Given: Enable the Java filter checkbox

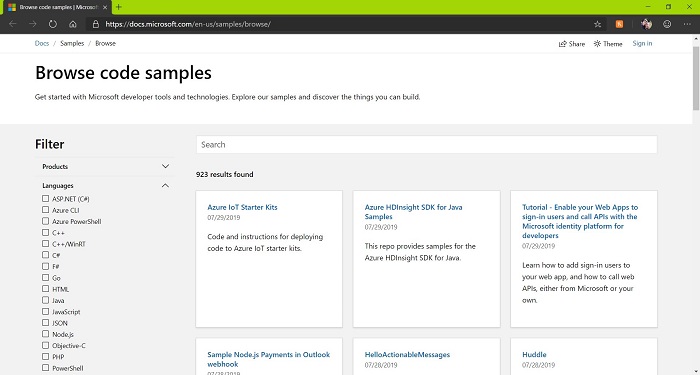Looking at the screenshot, I should coord(46,300).
